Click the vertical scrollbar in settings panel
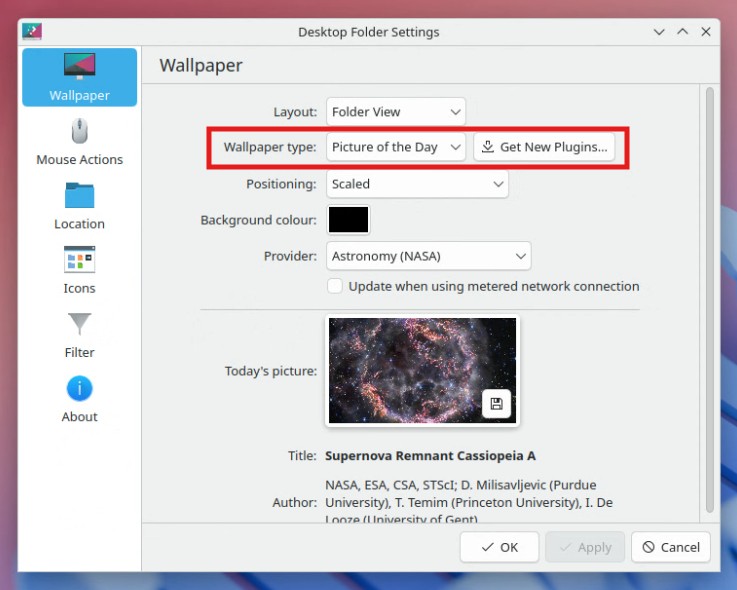737x590 pixels. [709, 300]
